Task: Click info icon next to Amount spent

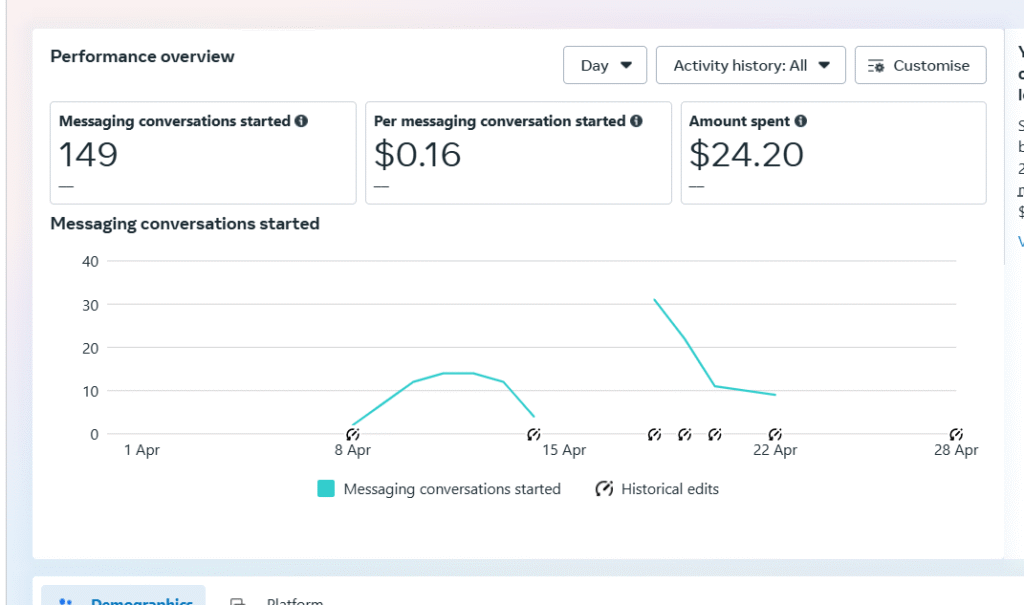Action: pyautogui.click(x=801, y=121)
